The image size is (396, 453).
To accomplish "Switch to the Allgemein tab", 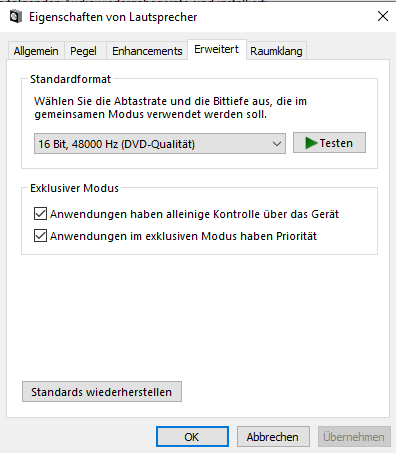I will tap(36, 51).
